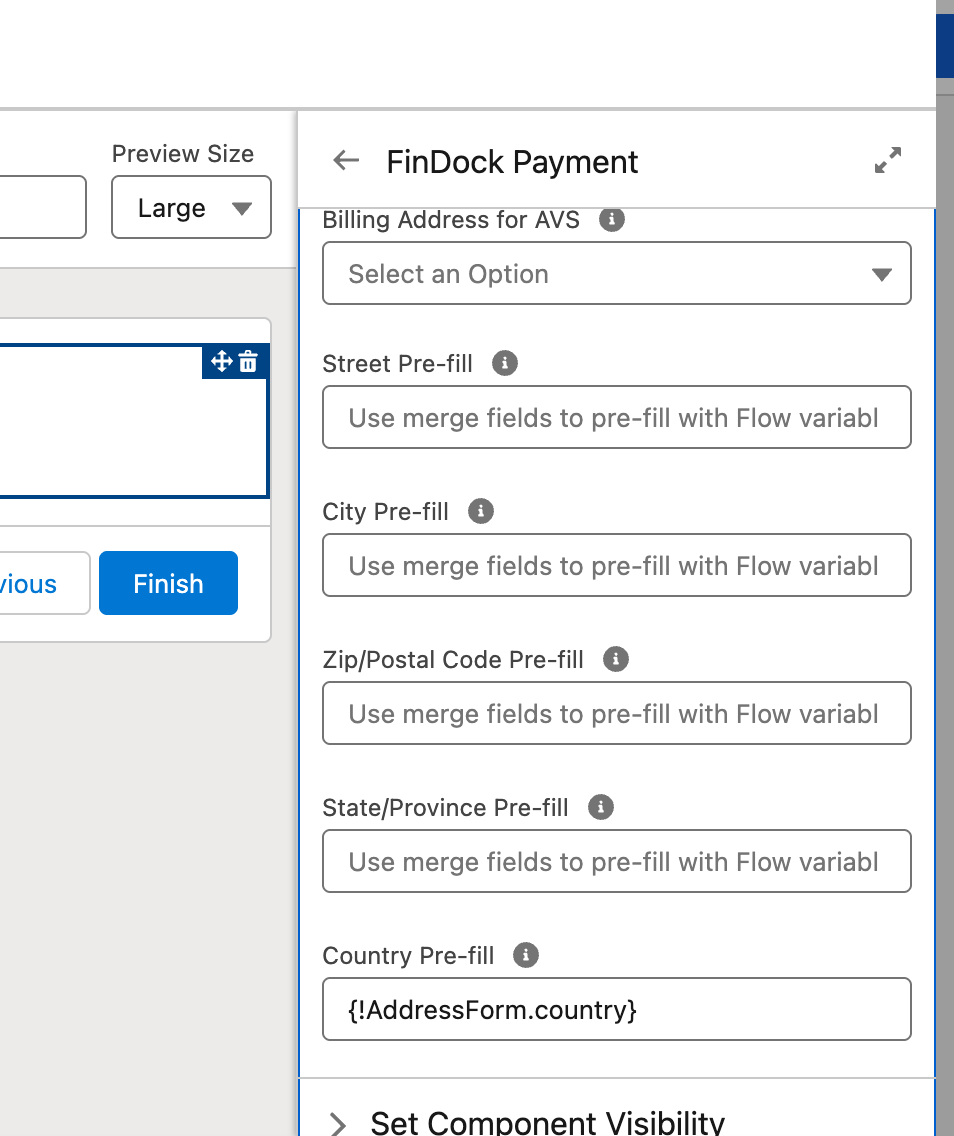Click the State/Province Pre-fill info icon
The width and height of the screenshot is (954, 1136).
coord(600,807)
